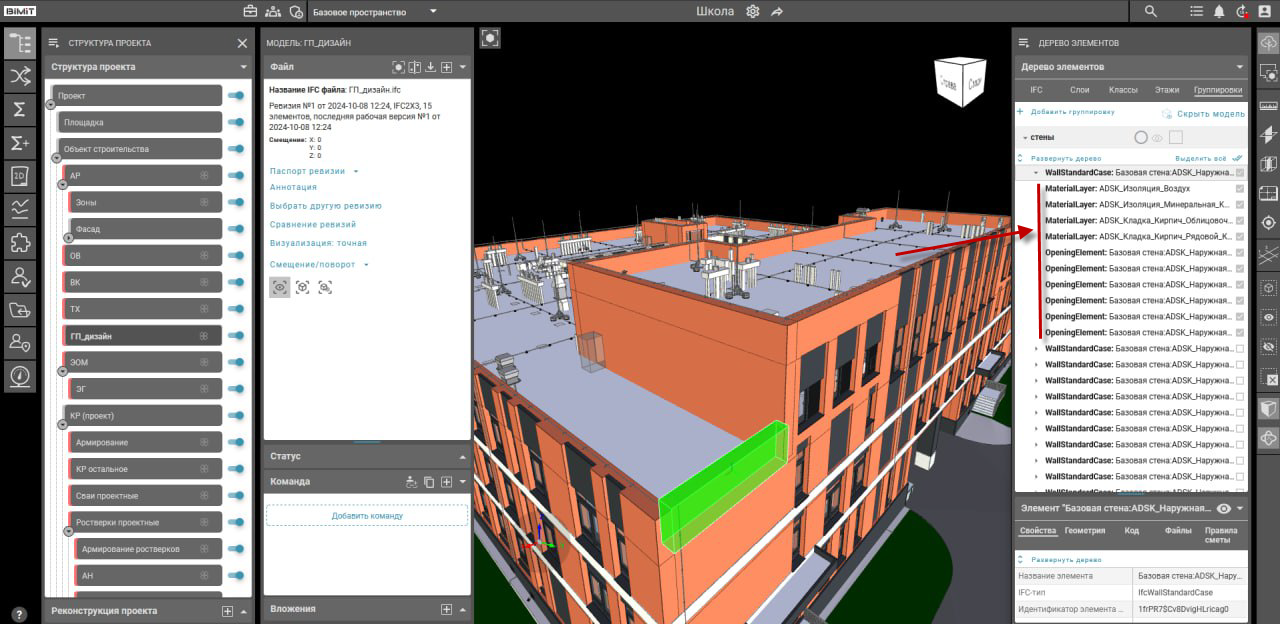
Task: Open the Геометрия tab in element panel
Action: coord(1085,531)
